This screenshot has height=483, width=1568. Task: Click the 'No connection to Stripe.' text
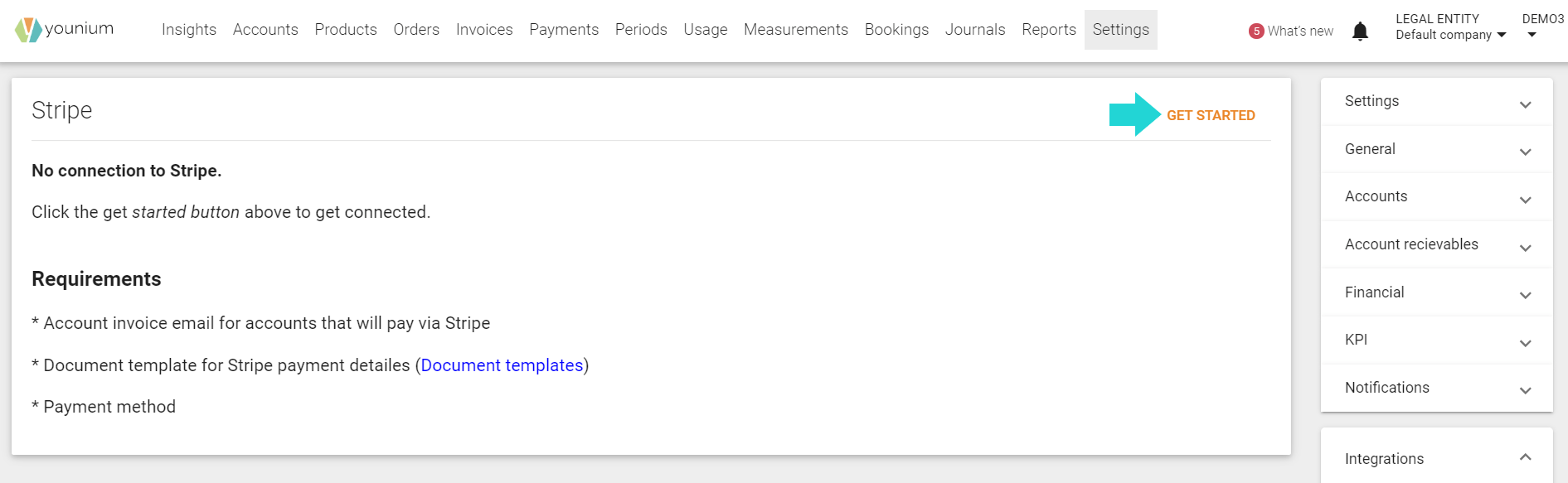(127, 171)
